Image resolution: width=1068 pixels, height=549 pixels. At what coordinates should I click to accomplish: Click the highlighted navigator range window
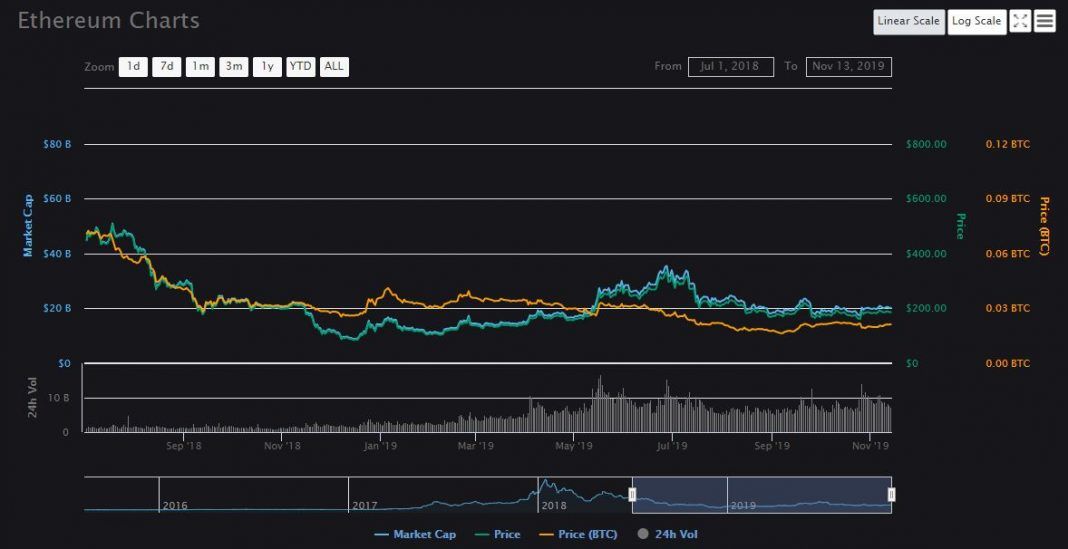click(761, 495)
